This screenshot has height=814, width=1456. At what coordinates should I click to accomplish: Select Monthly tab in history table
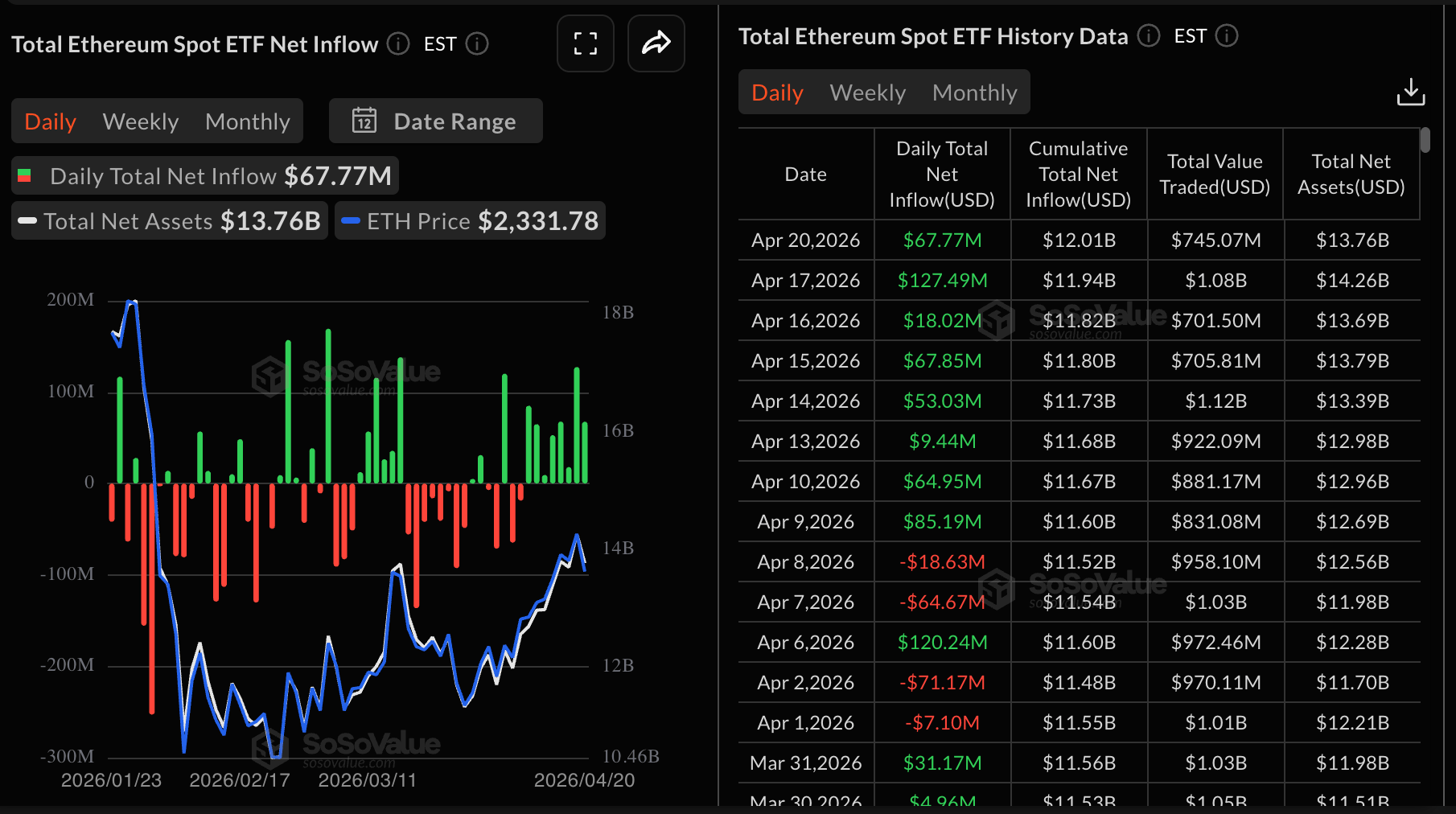click(974, 92)
